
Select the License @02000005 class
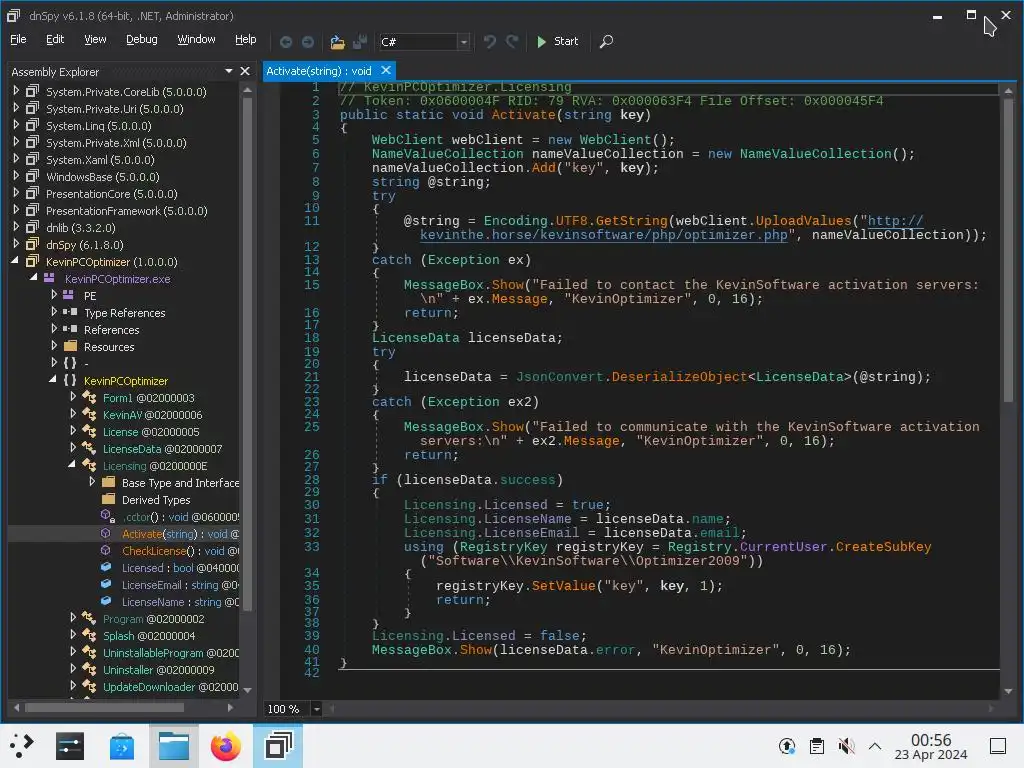click(151, 432)
